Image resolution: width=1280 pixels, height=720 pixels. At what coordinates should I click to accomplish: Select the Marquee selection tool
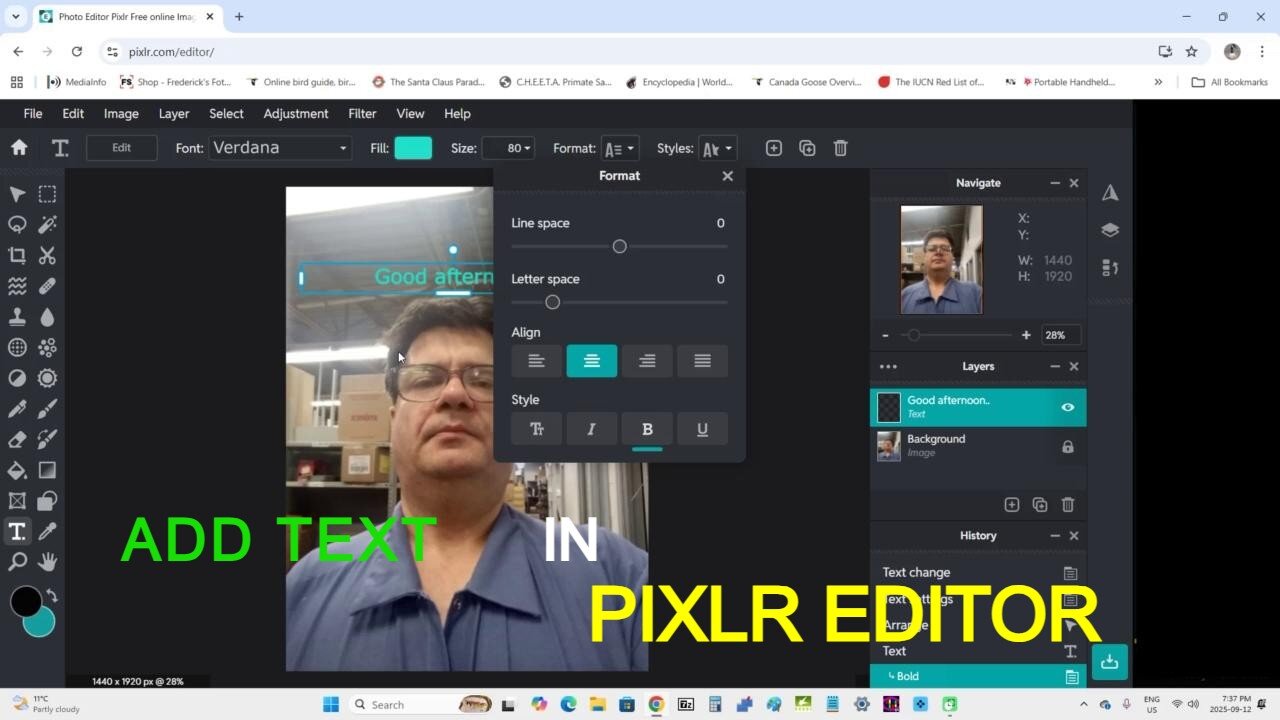(x=47, y=194)
